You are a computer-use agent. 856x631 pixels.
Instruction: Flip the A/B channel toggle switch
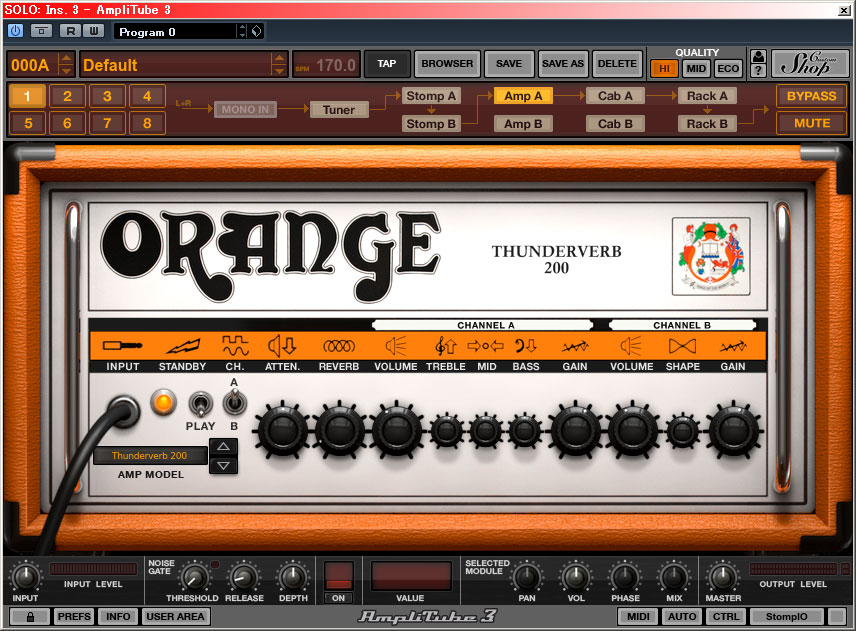tap(235, 404)
